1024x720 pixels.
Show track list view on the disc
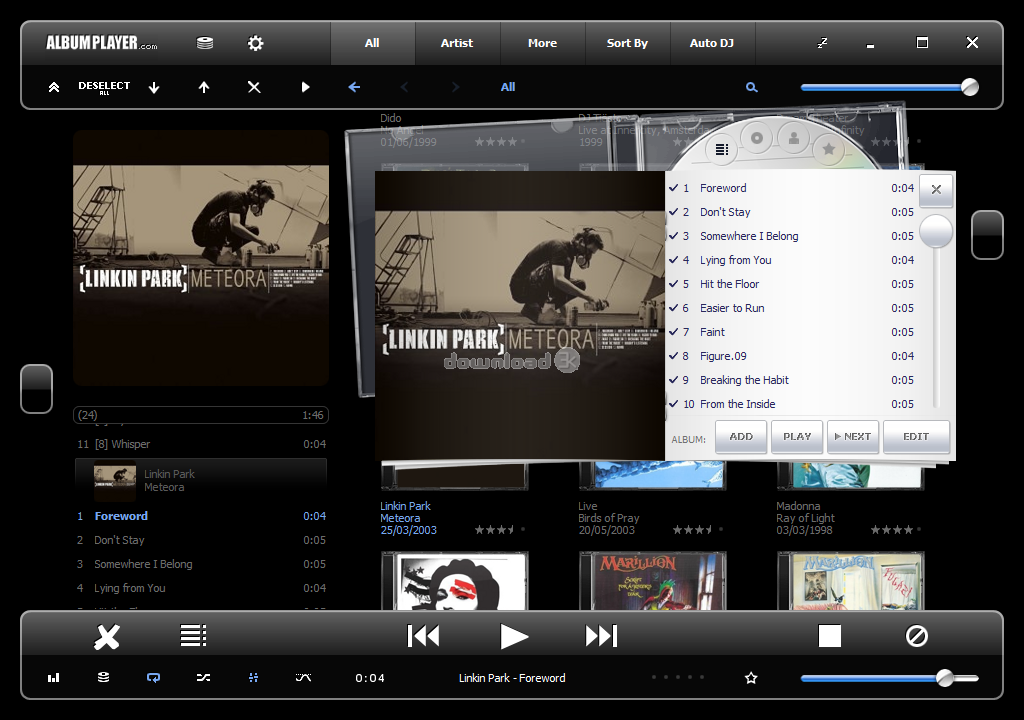[x=722, y=150]
